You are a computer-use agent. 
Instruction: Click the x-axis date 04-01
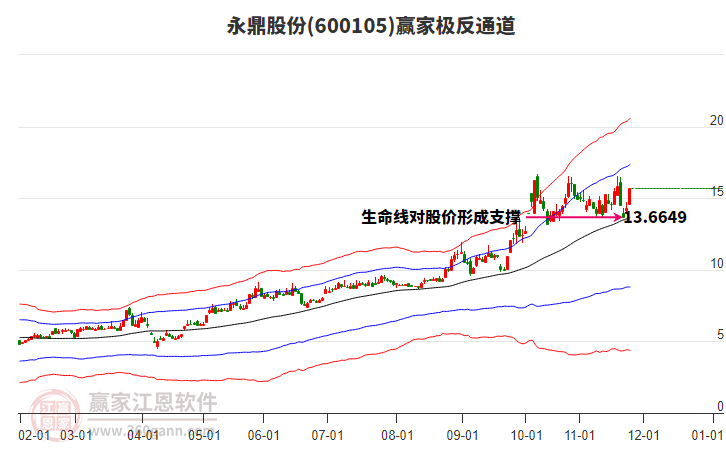point(143,436)
